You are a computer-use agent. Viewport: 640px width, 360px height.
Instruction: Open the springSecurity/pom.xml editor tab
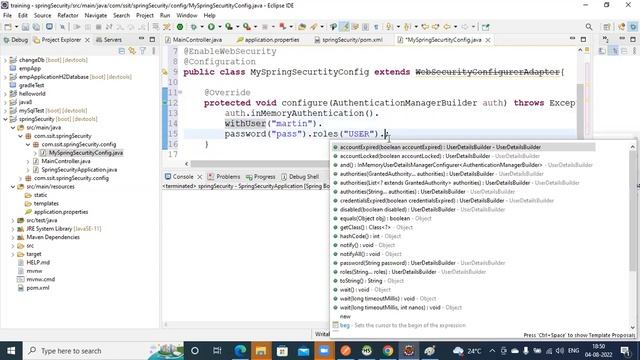click(349, 40)
